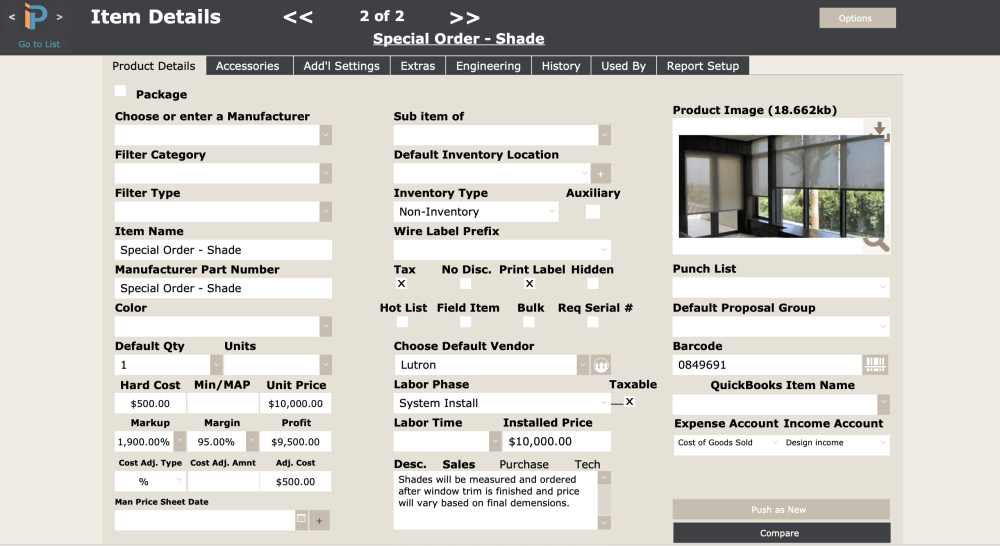
Task: Tick the Field Item checkbox
Action: 466,322
